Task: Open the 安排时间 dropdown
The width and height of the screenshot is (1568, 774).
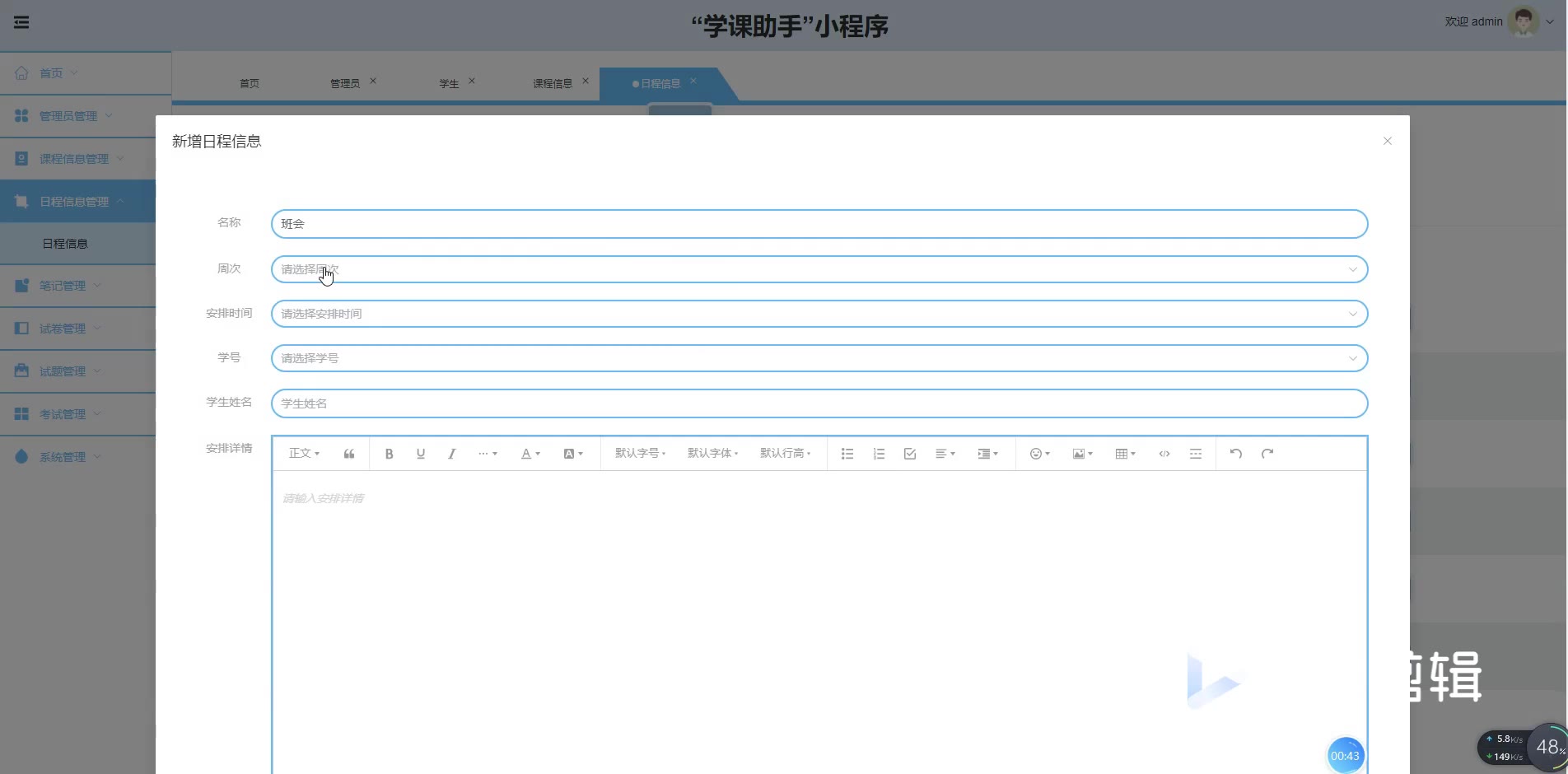Action: (x=819, y=314)
